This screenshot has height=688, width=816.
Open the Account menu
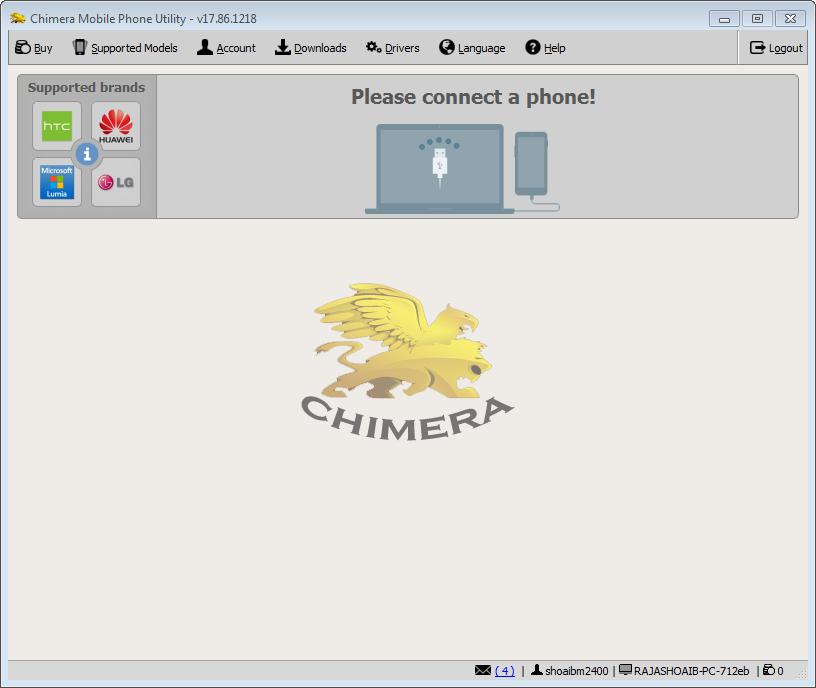point(226,48)
